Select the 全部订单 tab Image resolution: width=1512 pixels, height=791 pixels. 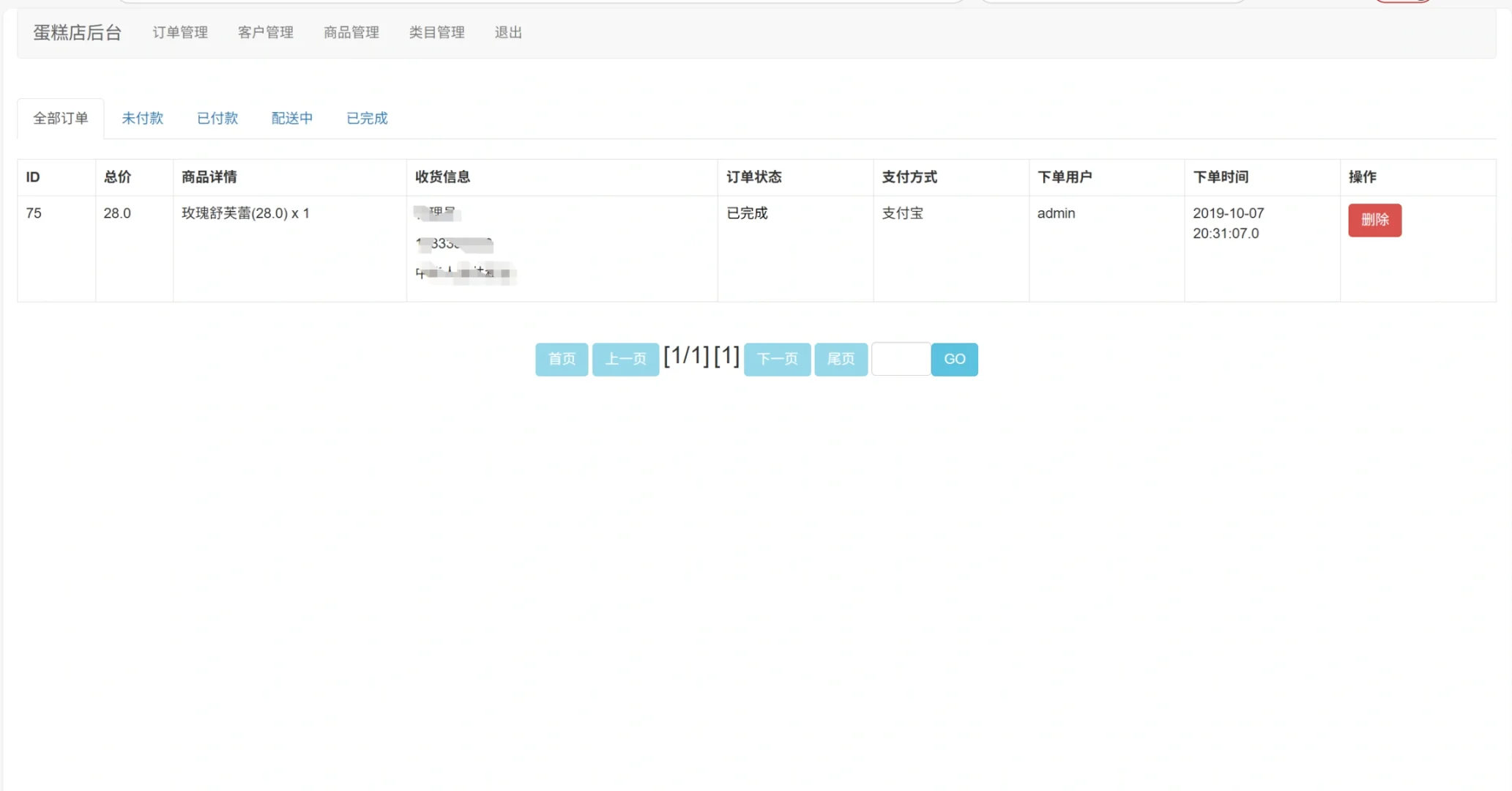(60, 118)
